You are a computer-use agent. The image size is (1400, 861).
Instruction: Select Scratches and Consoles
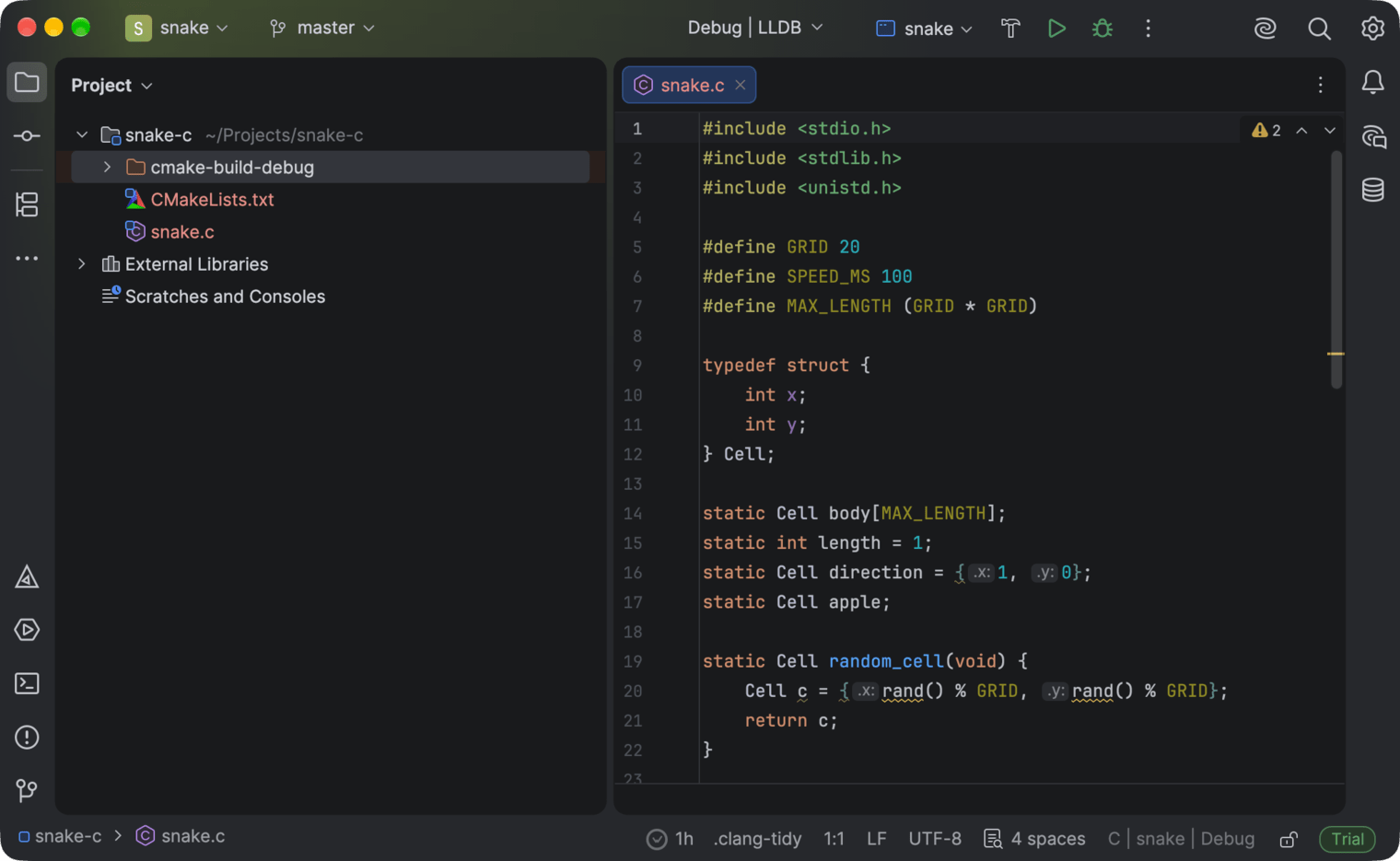[225, 297]
